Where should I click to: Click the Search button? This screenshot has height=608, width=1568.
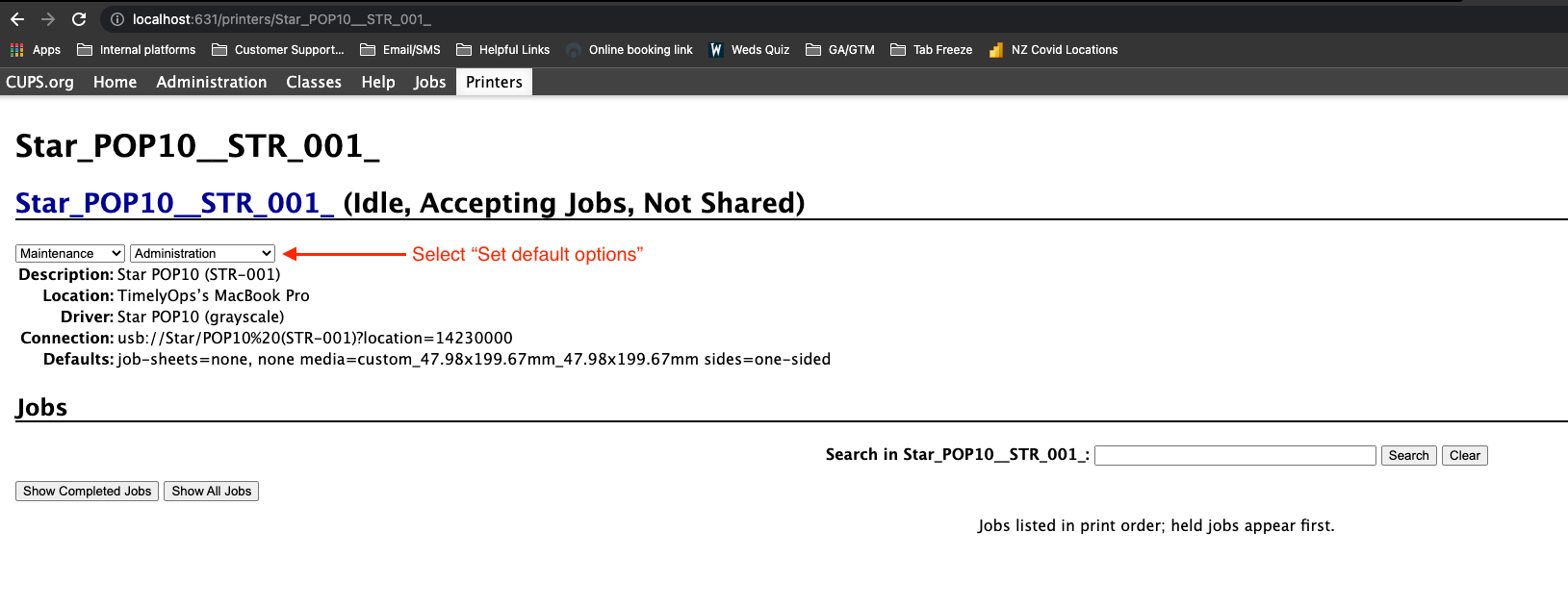[1408, 455]
